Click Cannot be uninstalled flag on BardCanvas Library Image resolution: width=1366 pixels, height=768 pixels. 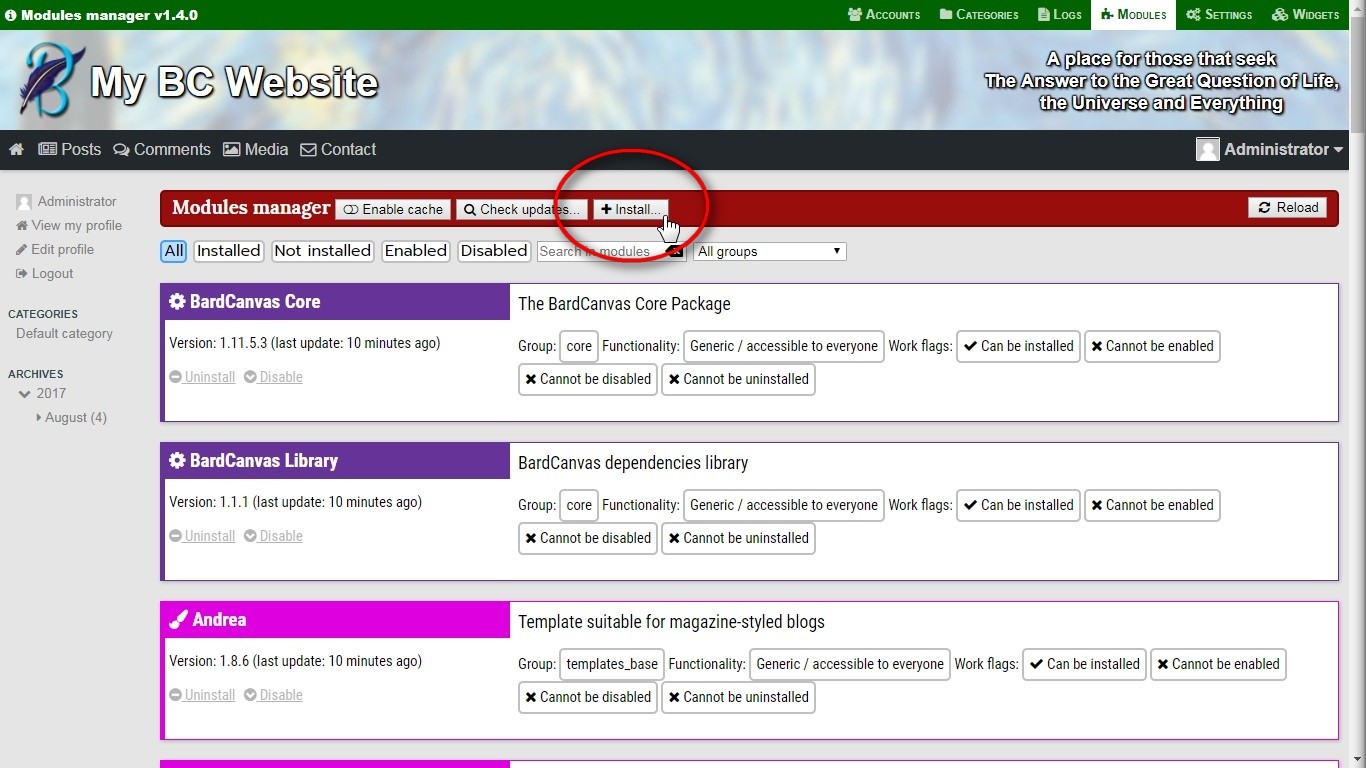pos(738,538)
